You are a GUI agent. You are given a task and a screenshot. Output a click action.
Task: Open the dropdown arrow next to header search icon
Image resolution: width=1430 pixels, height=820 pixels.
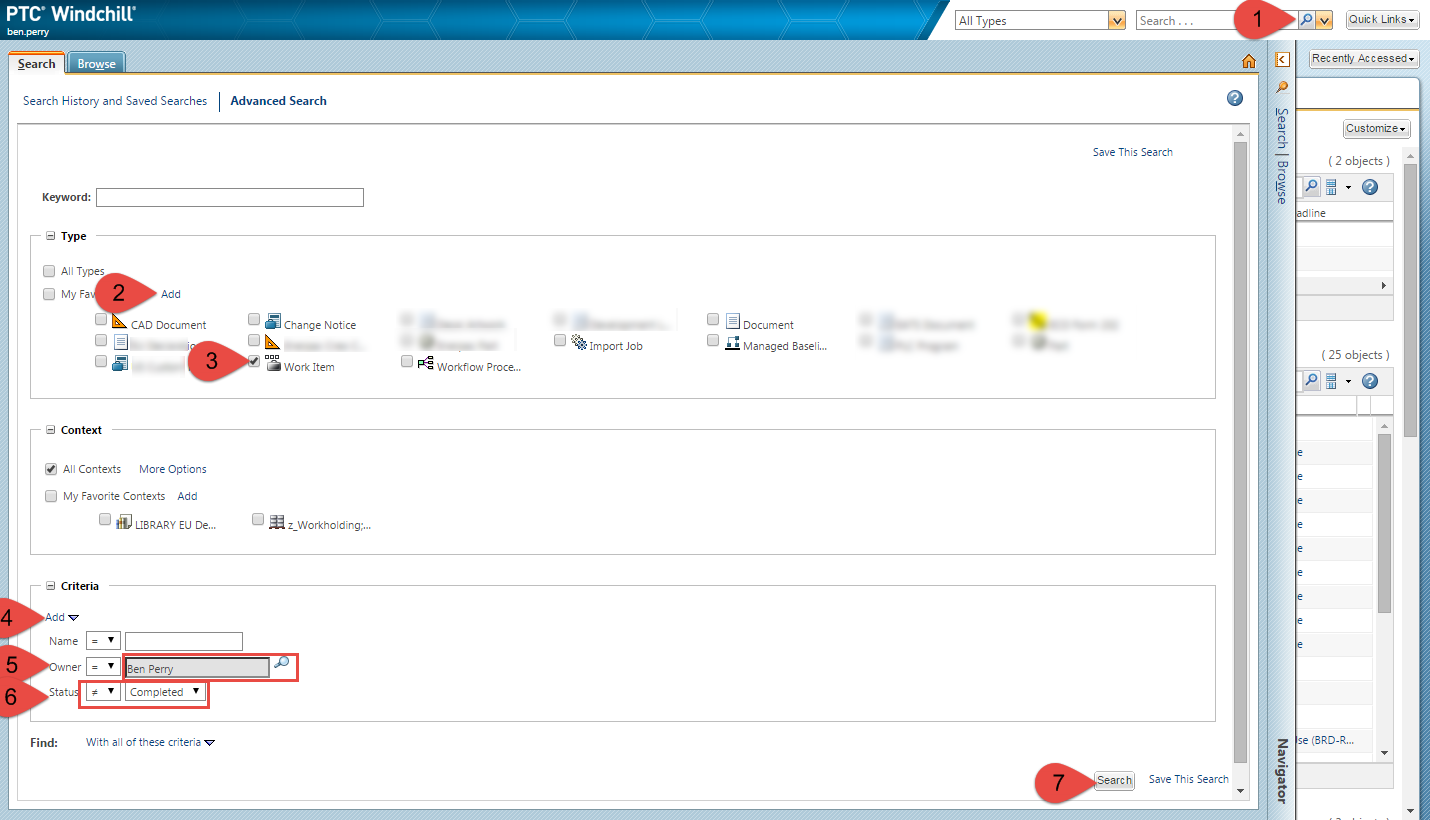click(x=1324, y=20)
